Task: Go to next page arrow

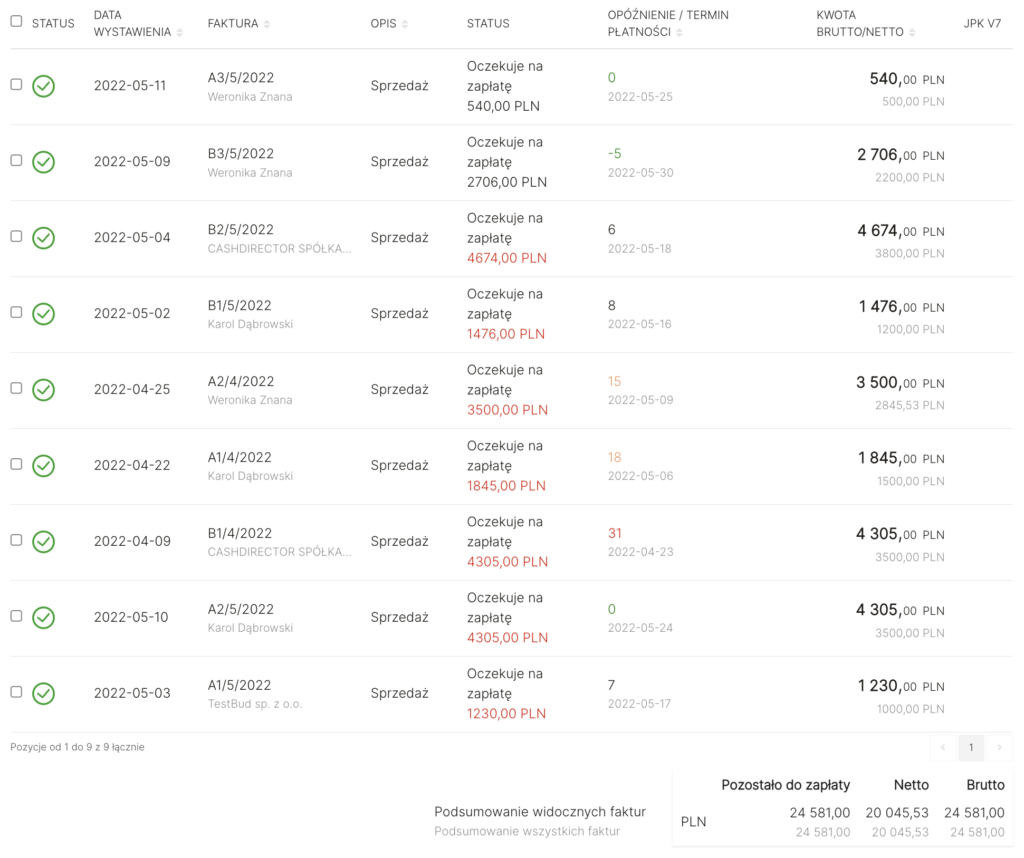Action: click(x=999, y=748)
